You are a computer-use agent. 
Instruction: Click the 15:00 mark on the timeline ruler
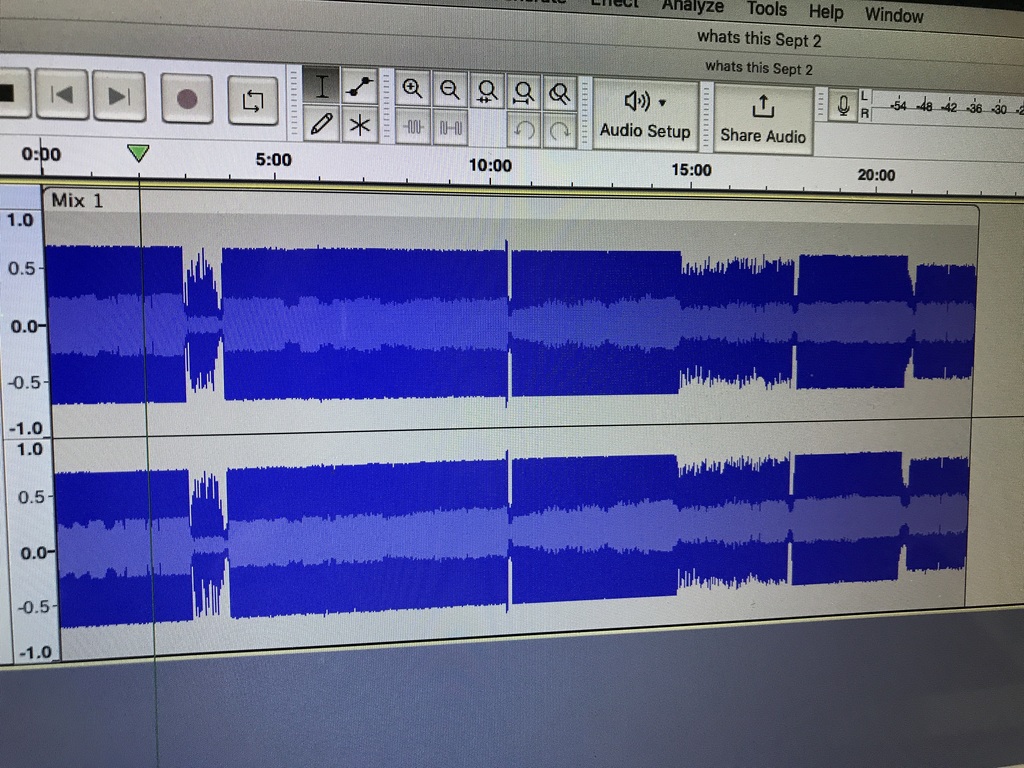coord(692,170)
